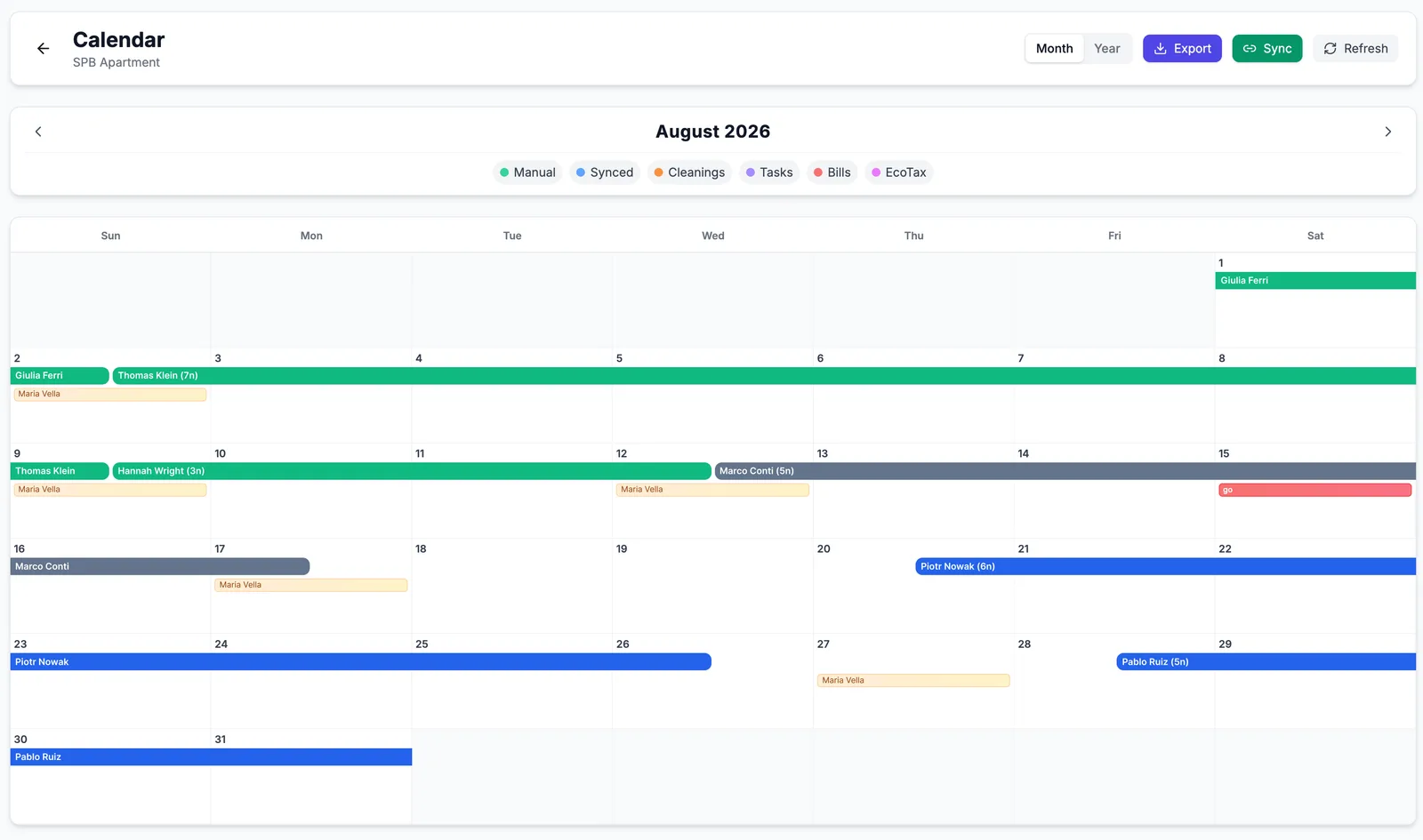Click the SPB Apartment subtitle
The image size is (1423, 840).
point(117,62)
